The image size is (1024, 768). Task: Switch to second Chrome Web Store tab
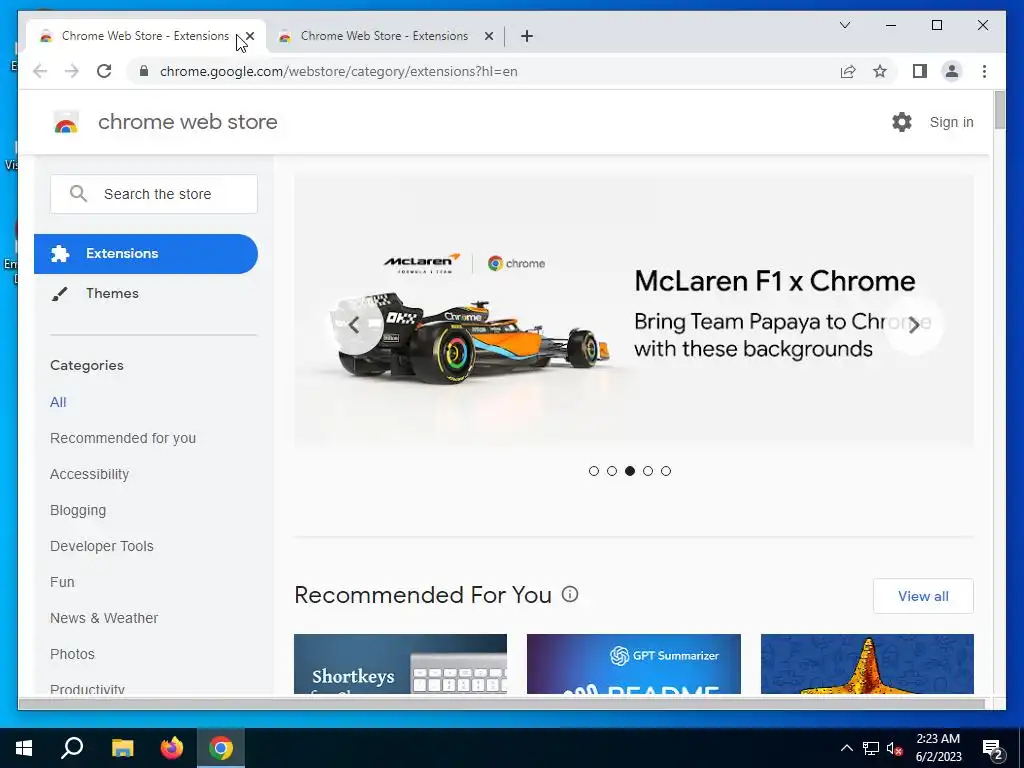(383, 36)
